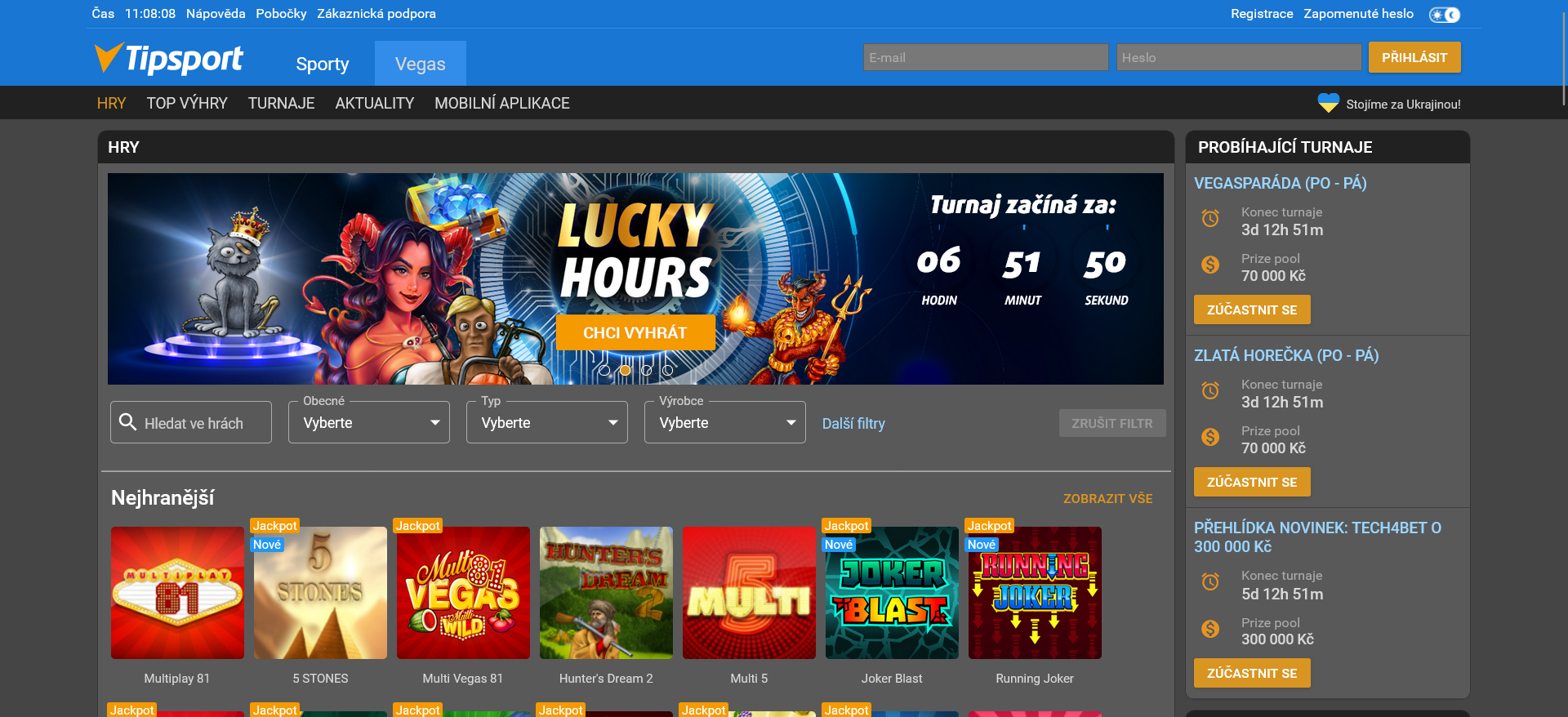1568x717 pixels.
Task: Click the Nové badge on Running Joker
Action: (x=982, y=545)
